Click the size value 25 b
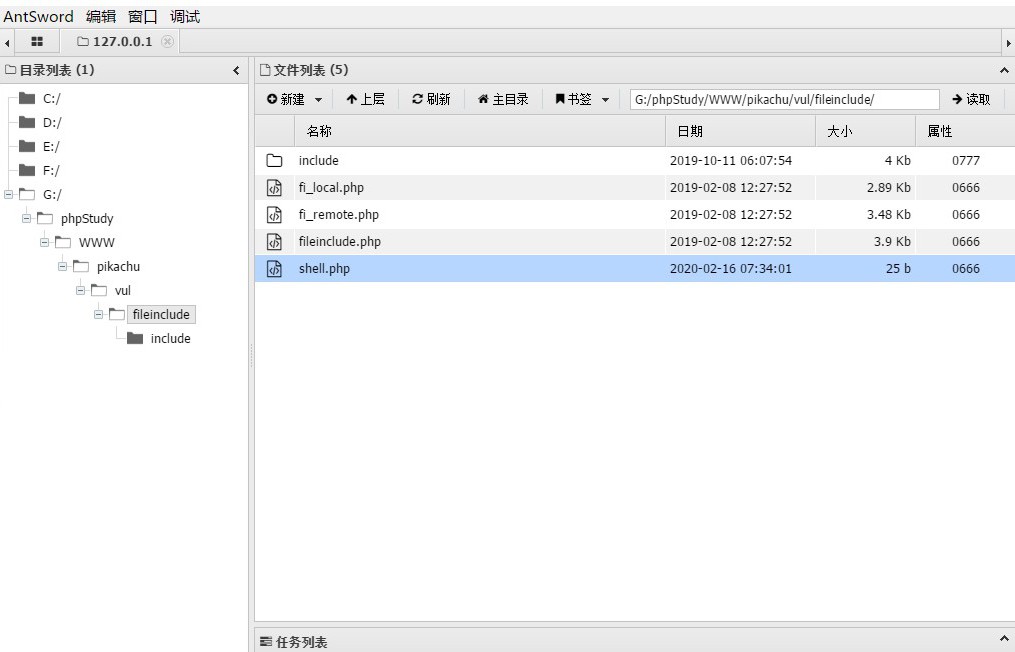Image resolution: width=1015 pixels, height=652 pixels. click(x=898, y=268)
